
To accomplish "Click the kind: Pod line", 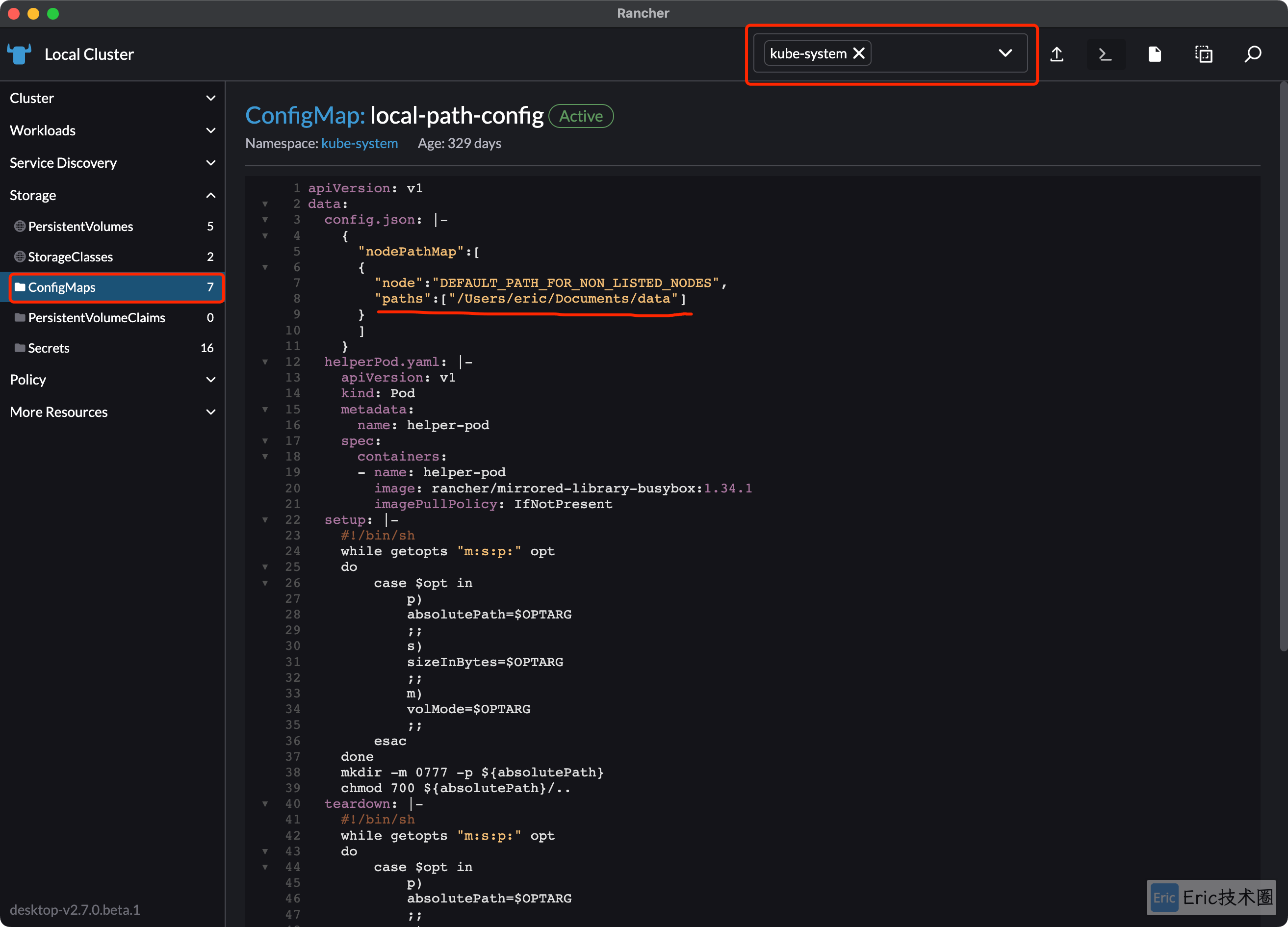I will coord(378,394).
